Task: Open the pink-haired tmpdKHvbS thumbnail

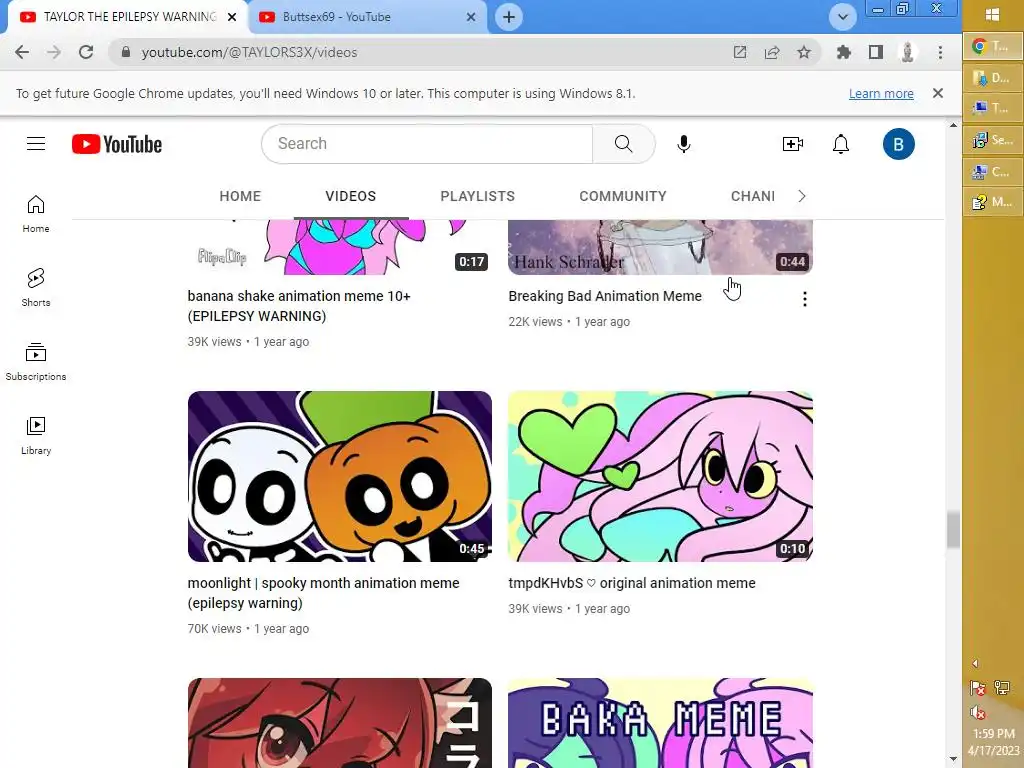Action: [x=660, y=476]
